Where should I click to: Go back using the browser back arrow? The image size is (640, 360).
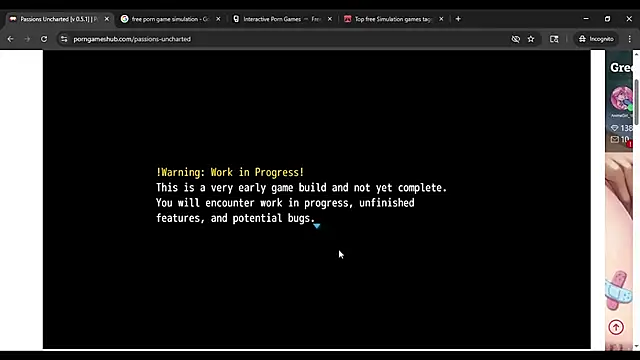pos(11,39)
